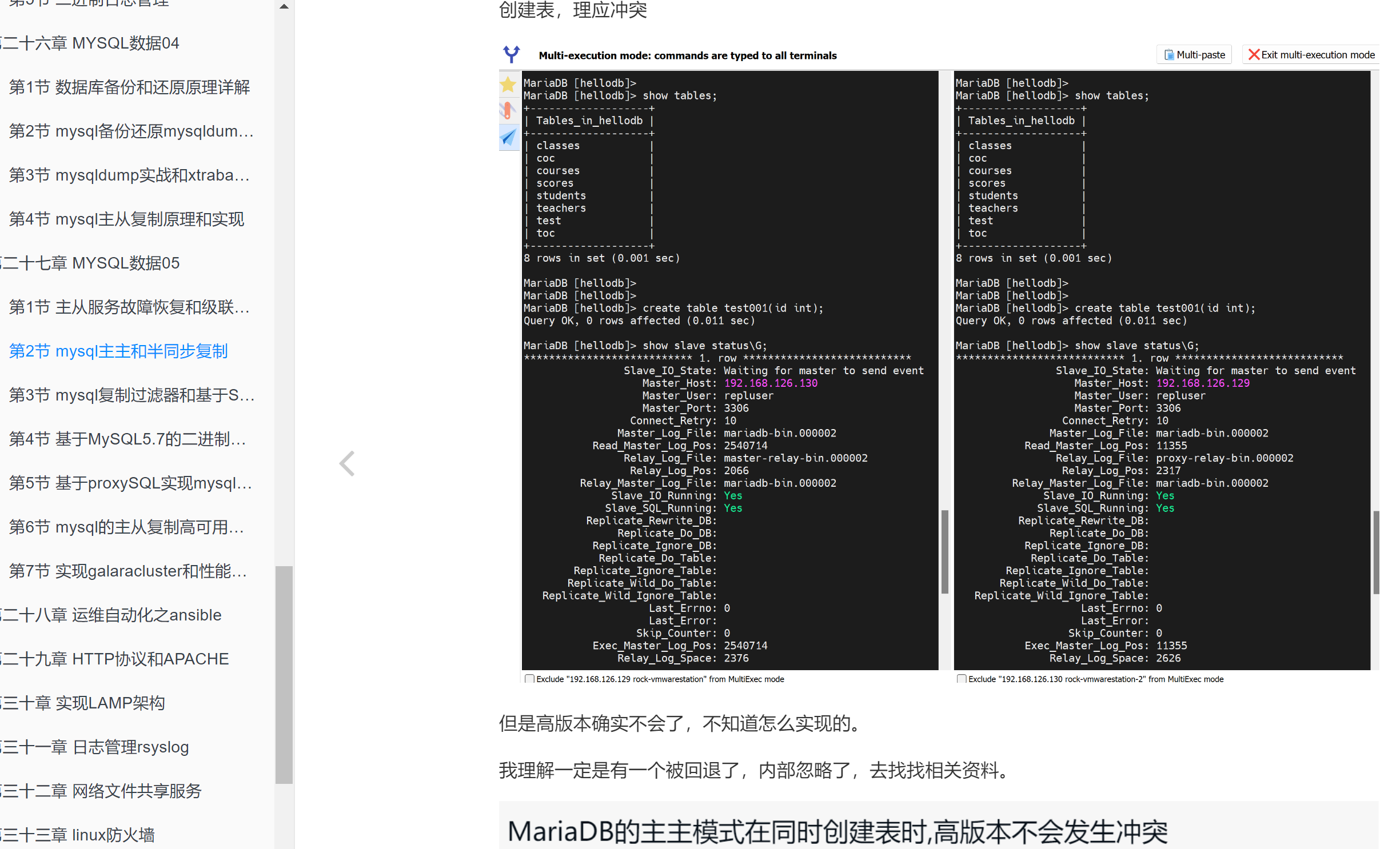Check Exclude "192.168.126.130 rock-vmwarestation-2" from MultiExec mode
Viewport: 1400px width, 849px height.
pyautogui.click(x=961, y=679)
